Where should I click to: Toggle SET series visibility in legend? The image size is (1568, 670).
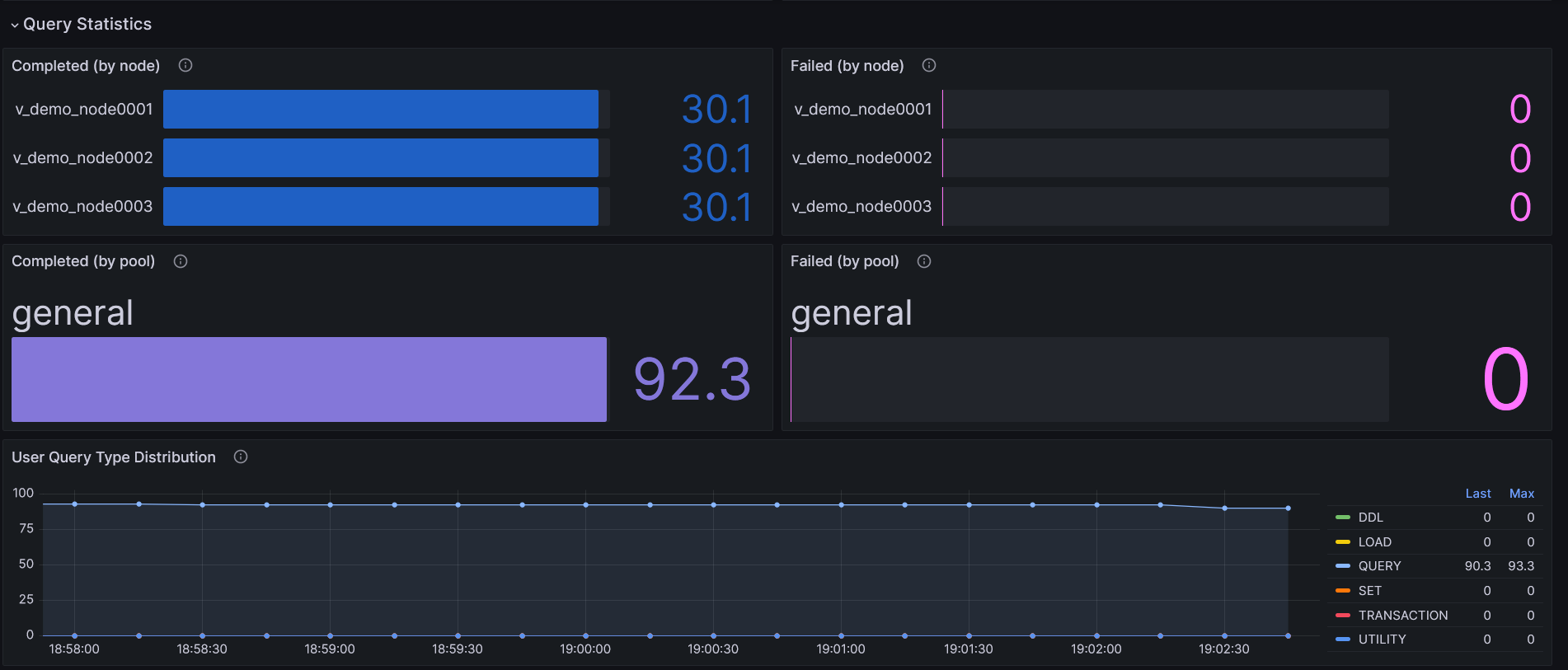coord(1369,591)
